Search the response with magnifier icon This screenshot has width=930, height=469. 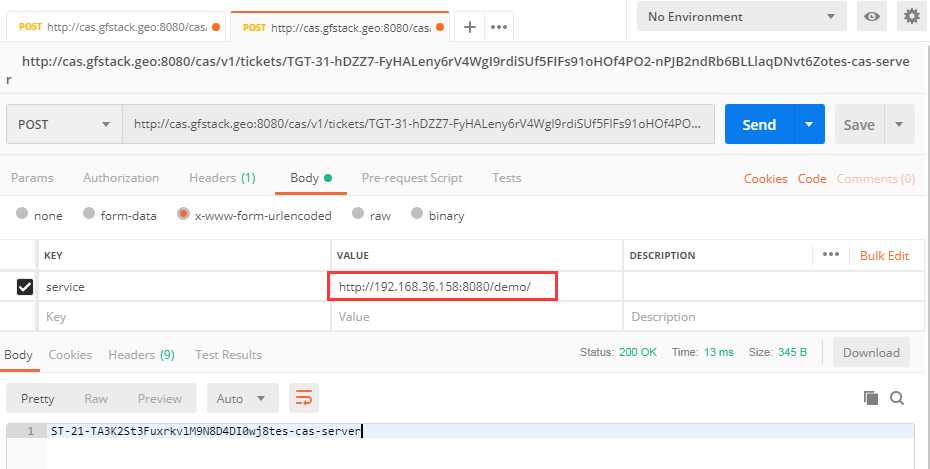click(897, 398)
